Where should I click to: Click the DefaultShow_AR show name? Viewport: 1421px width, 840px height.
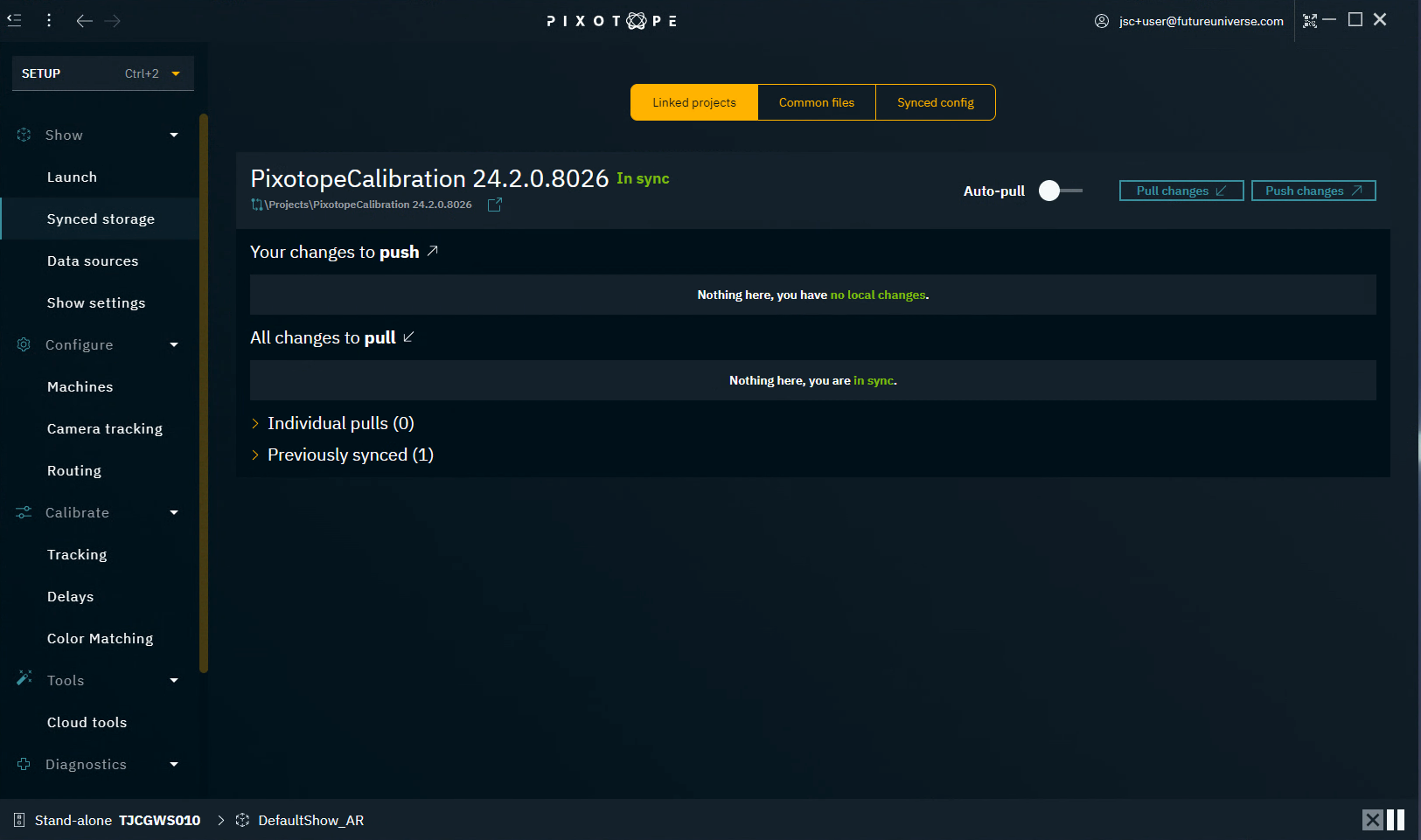pyautogui.click(x=311, y=820)
